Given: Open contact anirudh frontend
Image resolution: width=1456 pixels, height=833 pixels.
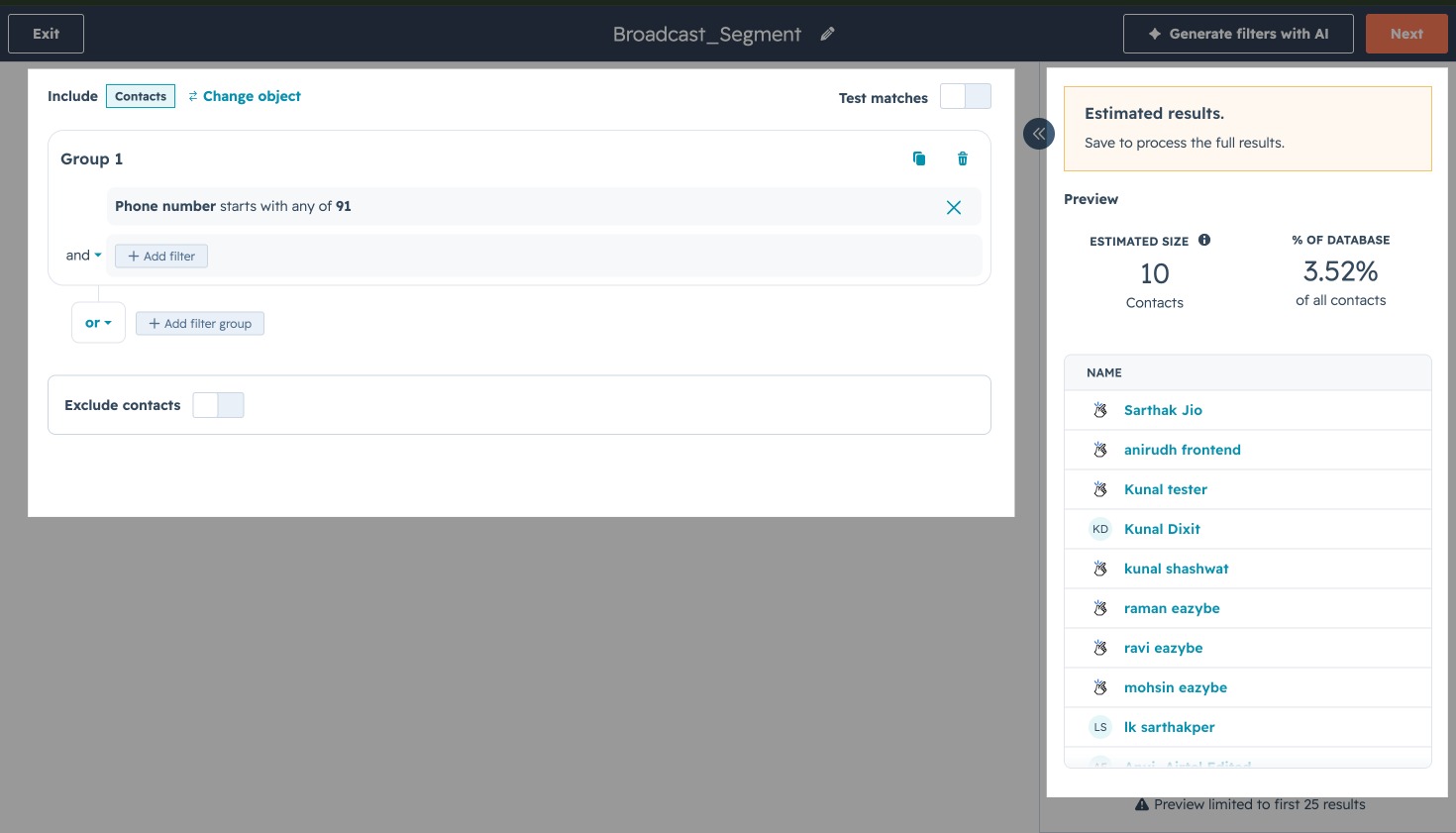Looking at the screenshot, I should click(1183, 450).
